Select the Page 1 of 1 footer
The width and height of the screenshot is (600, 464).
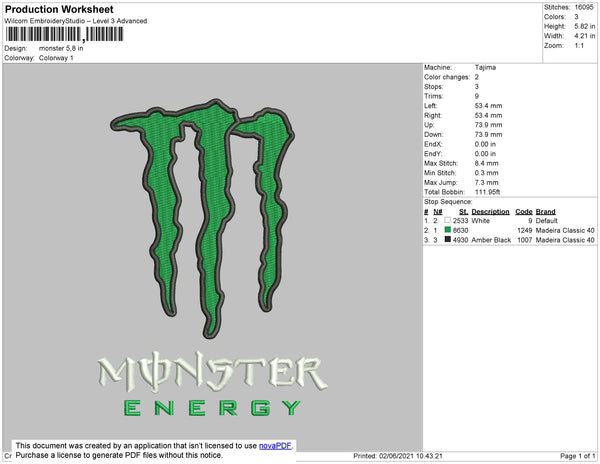tap(577, 456)
